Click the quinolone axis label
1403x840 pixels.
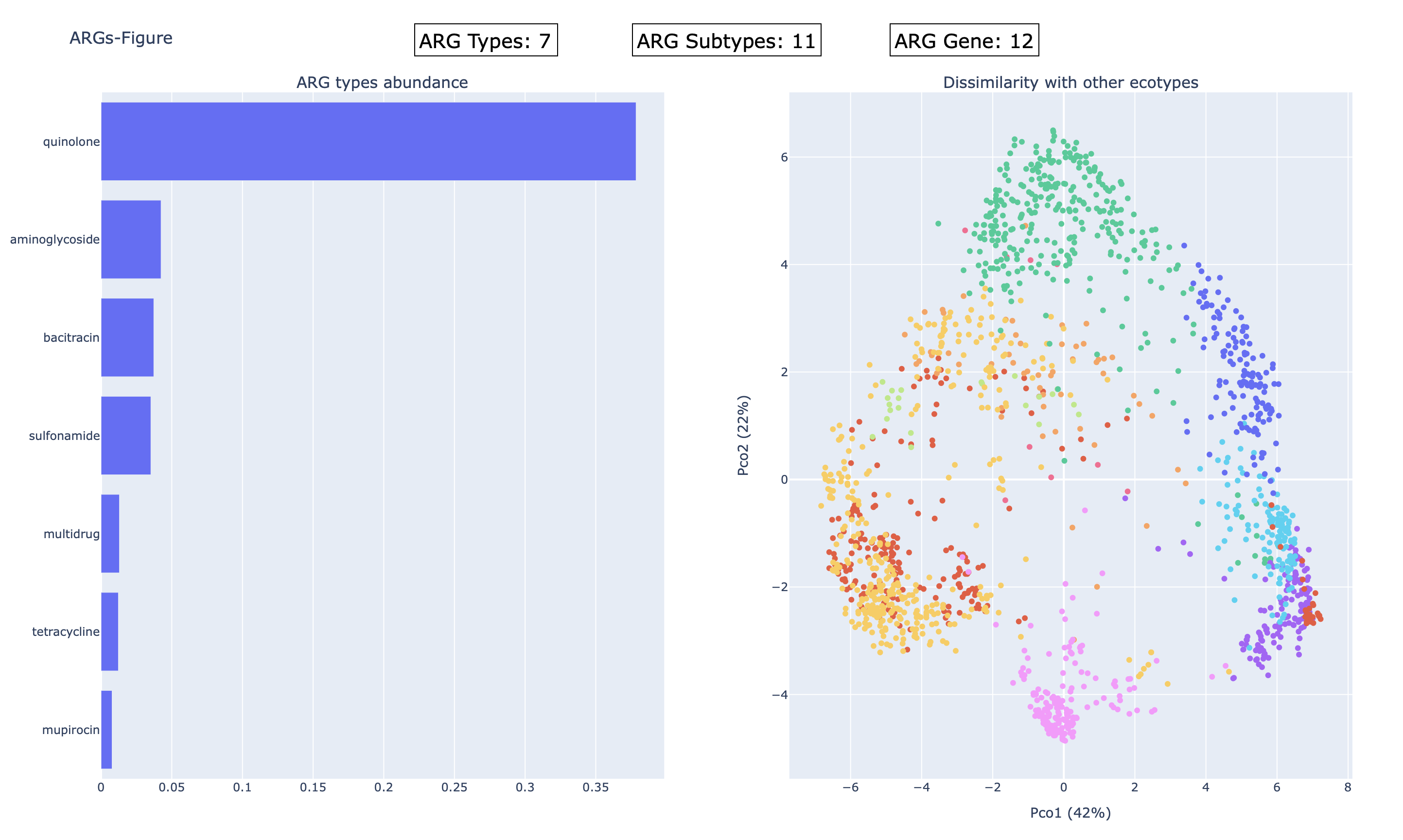click(71, 141)
